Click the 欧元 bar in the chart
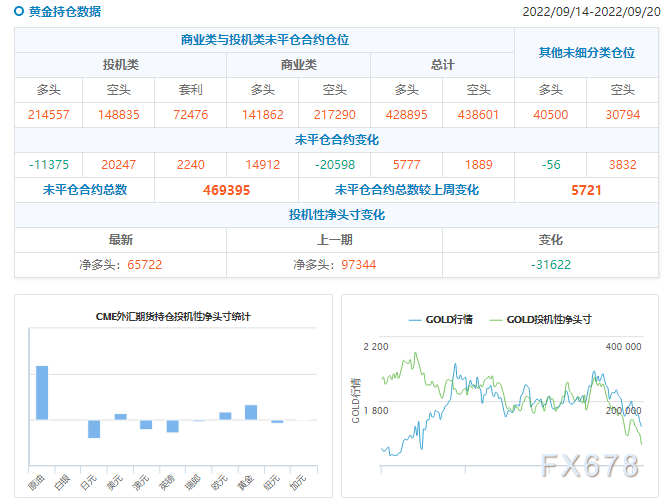 click(225, 416)
